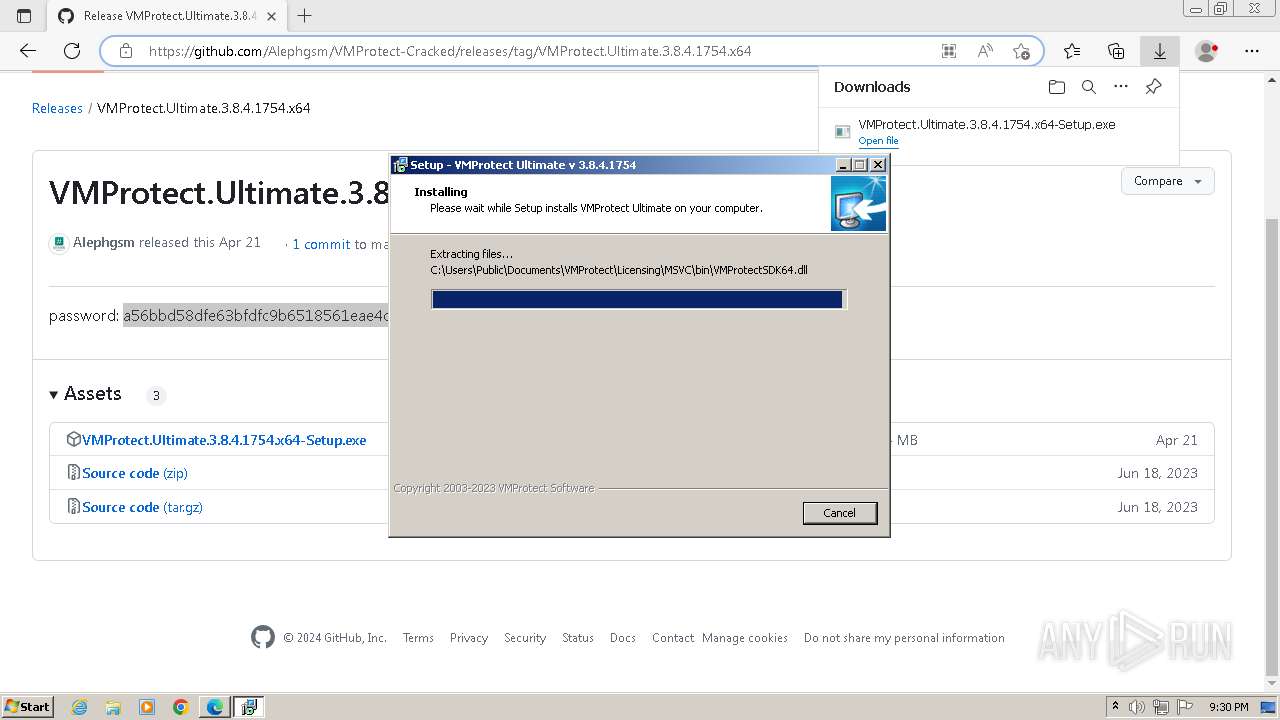The image size is (1280, 720).
Task: Show hidden tray icons arrow
Action: tap(1115, 707)
